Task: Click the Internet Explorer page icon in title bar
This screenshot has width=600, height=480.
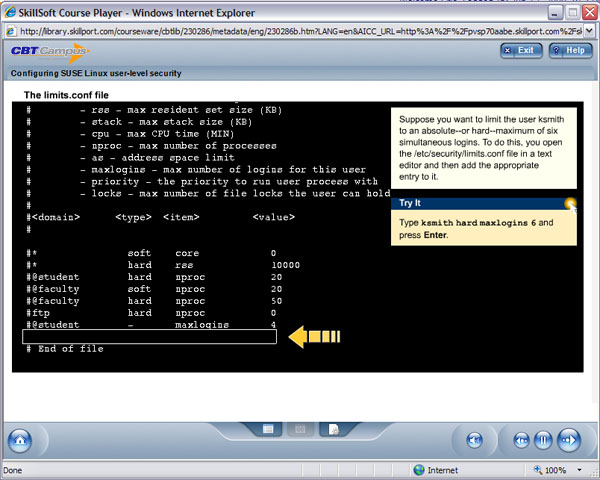Action: pyautogui.click(x=11, y=9)
